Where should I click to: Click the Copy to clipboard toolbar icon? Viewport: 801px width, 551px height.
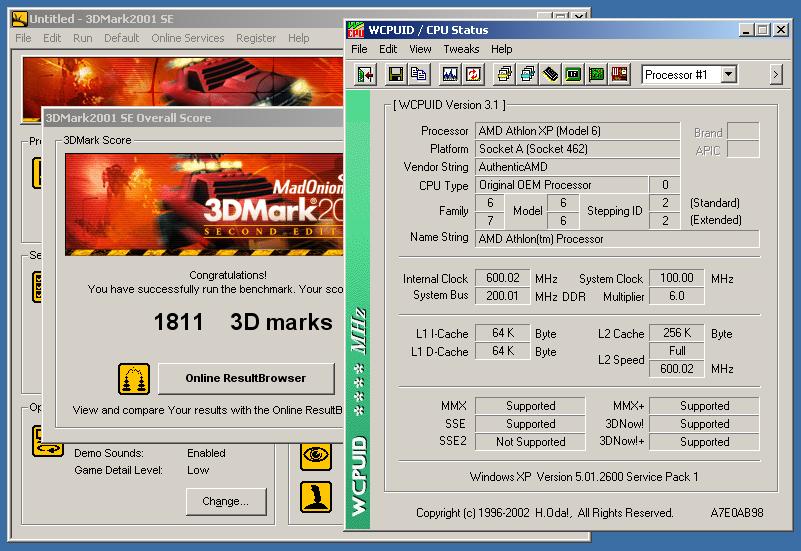click(419, 75)
